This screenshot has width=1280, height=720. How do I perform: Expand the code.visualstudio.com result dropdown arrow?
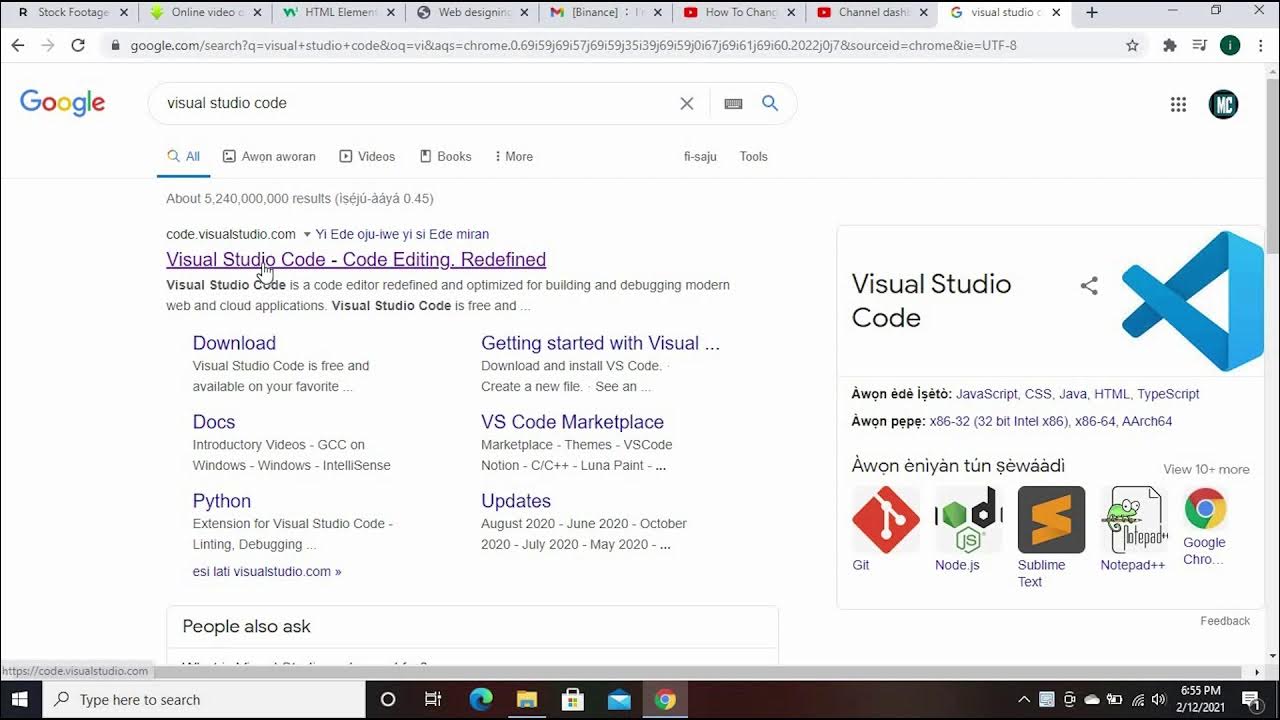point(307,234)
